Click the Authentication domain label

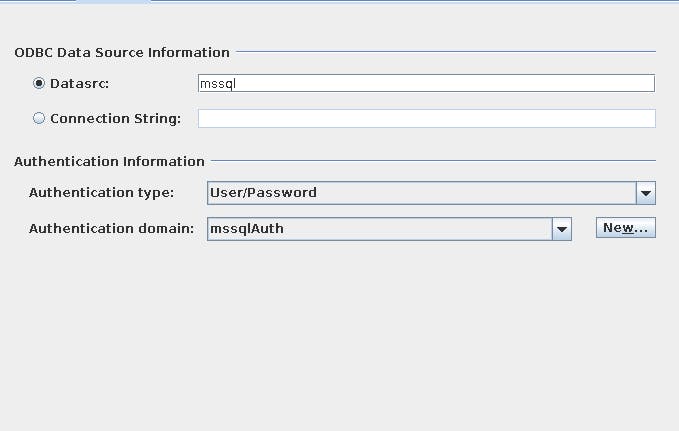point(111,229)
